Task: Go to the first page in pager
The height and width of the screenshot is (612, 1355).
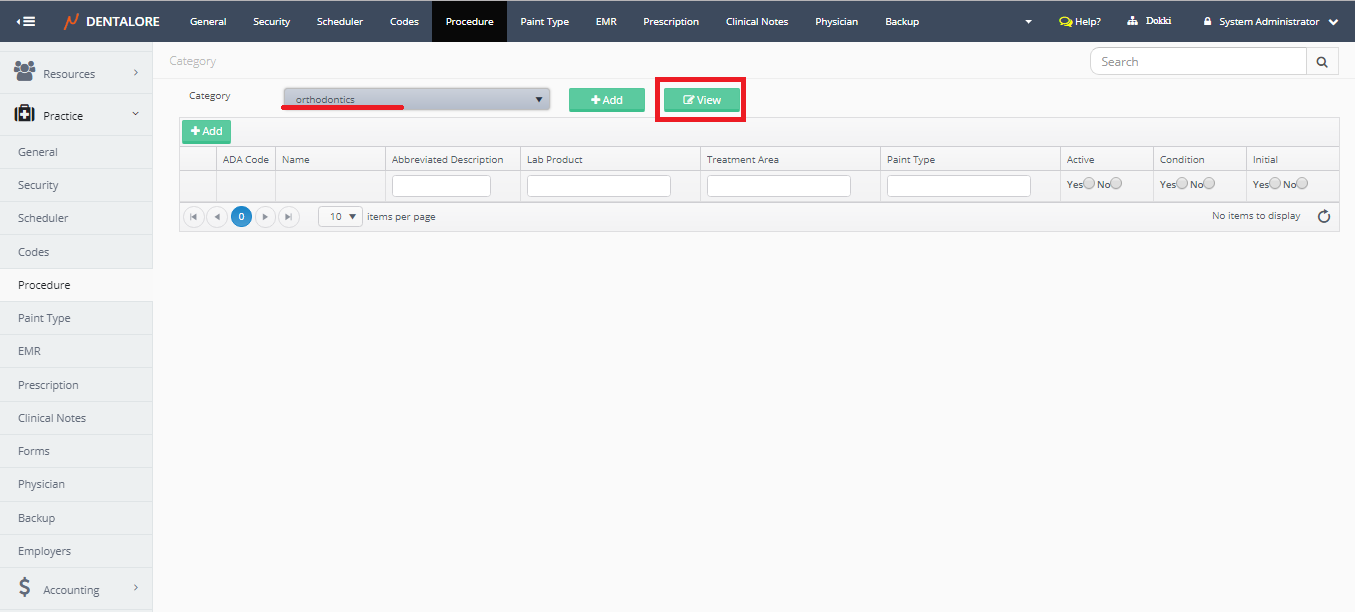Action: tap(194, 216)
